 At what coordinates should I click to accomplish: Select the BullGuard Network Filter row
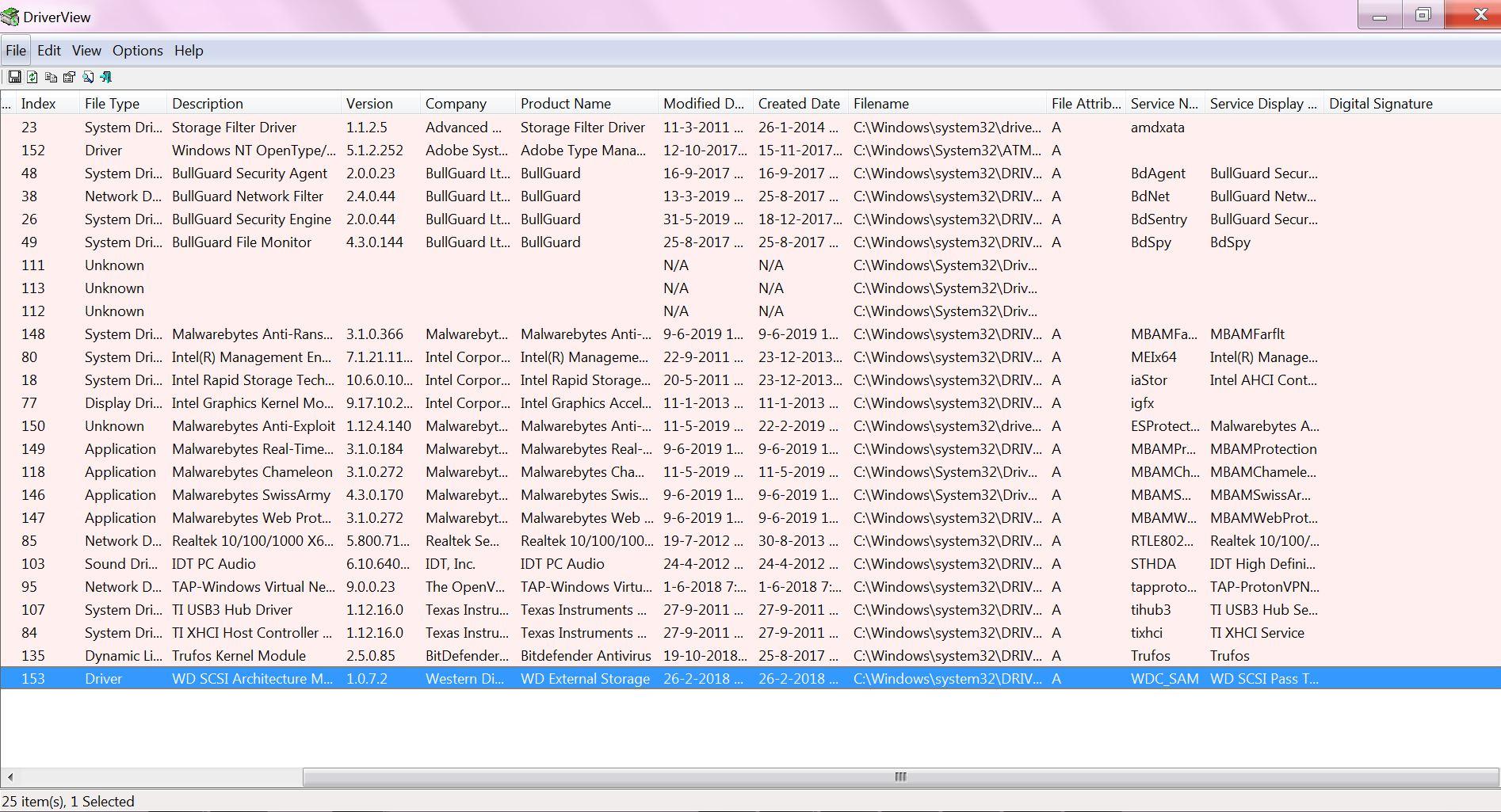pos(750,196)
